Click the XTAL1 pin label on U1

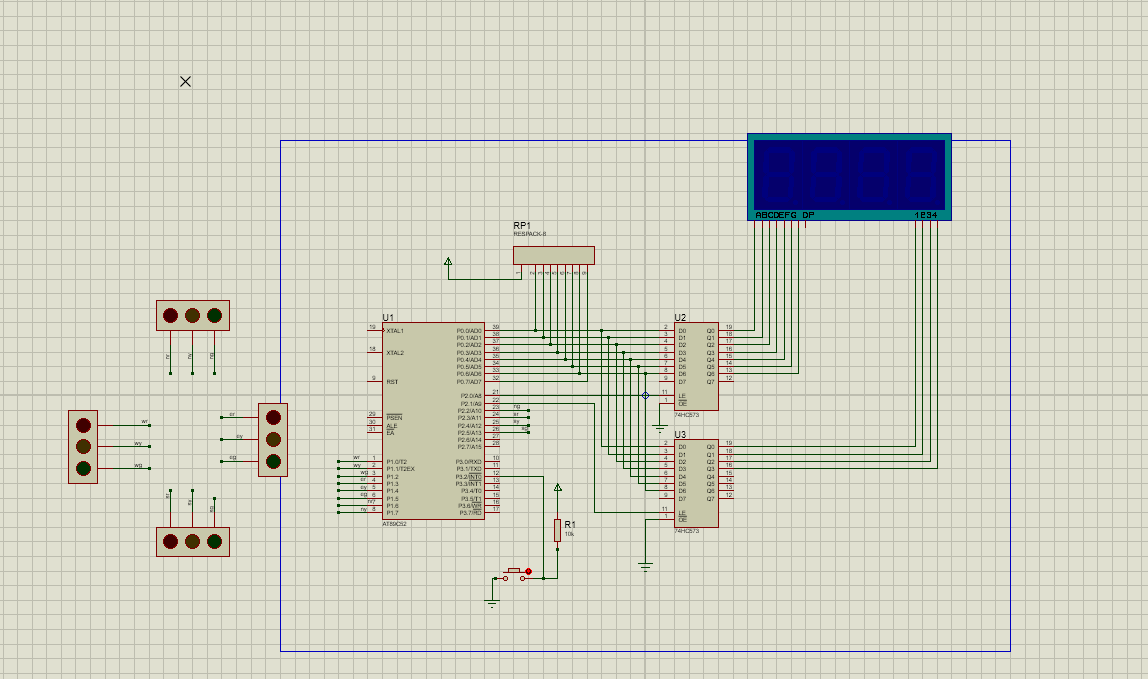[395, 331]
